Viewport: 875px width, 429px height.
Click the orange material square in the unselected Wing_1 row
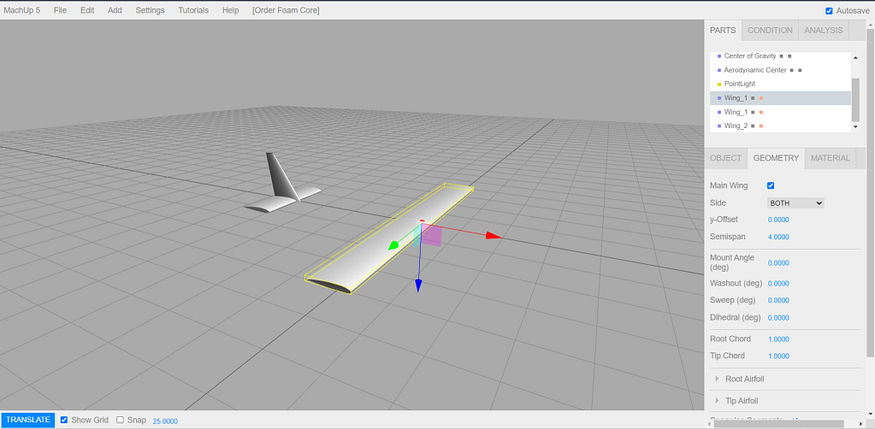tap(761, 112)
